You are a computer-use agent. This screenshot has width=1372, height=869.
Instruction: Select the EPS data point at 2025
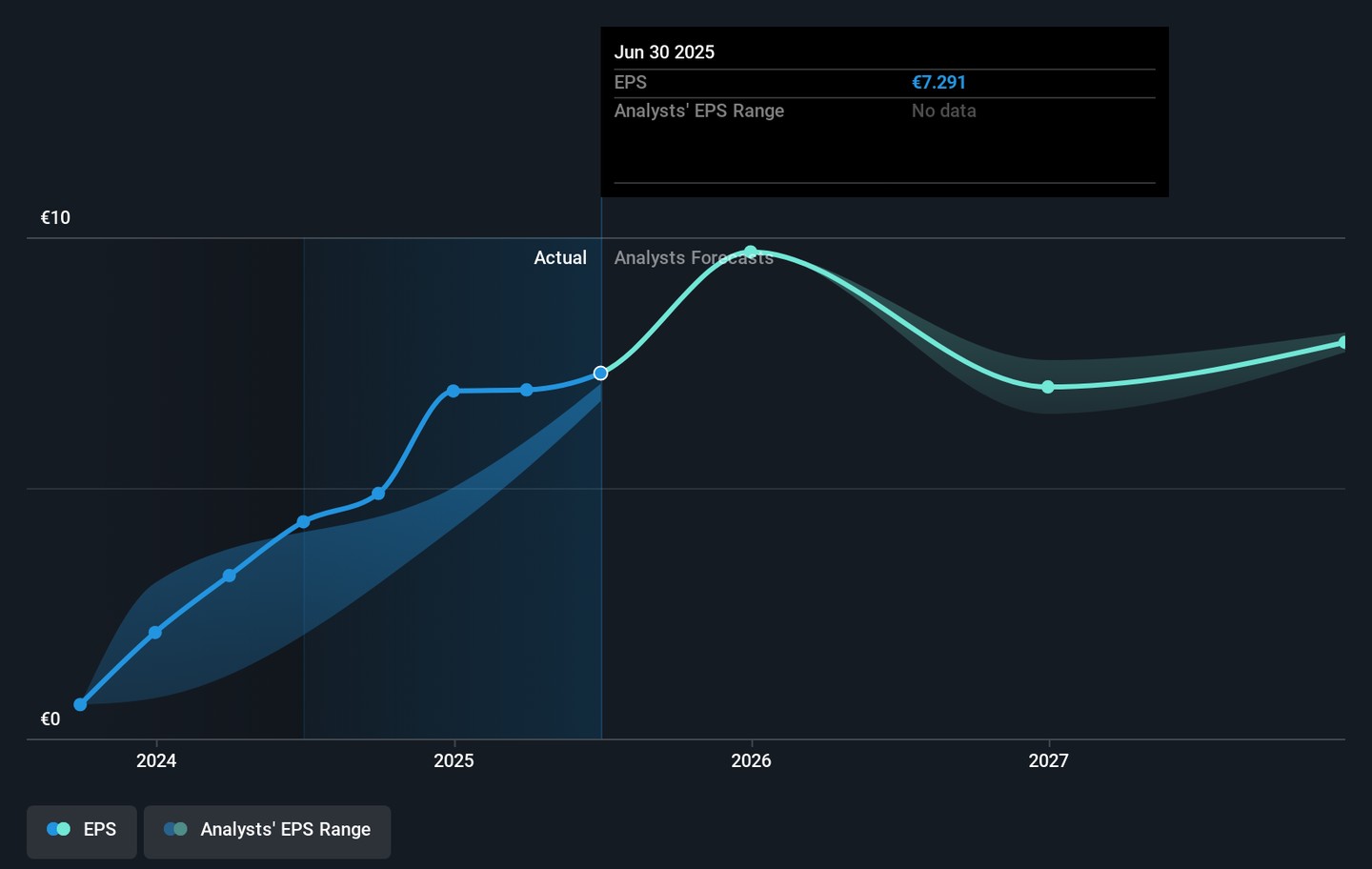[x=454, y=391]
